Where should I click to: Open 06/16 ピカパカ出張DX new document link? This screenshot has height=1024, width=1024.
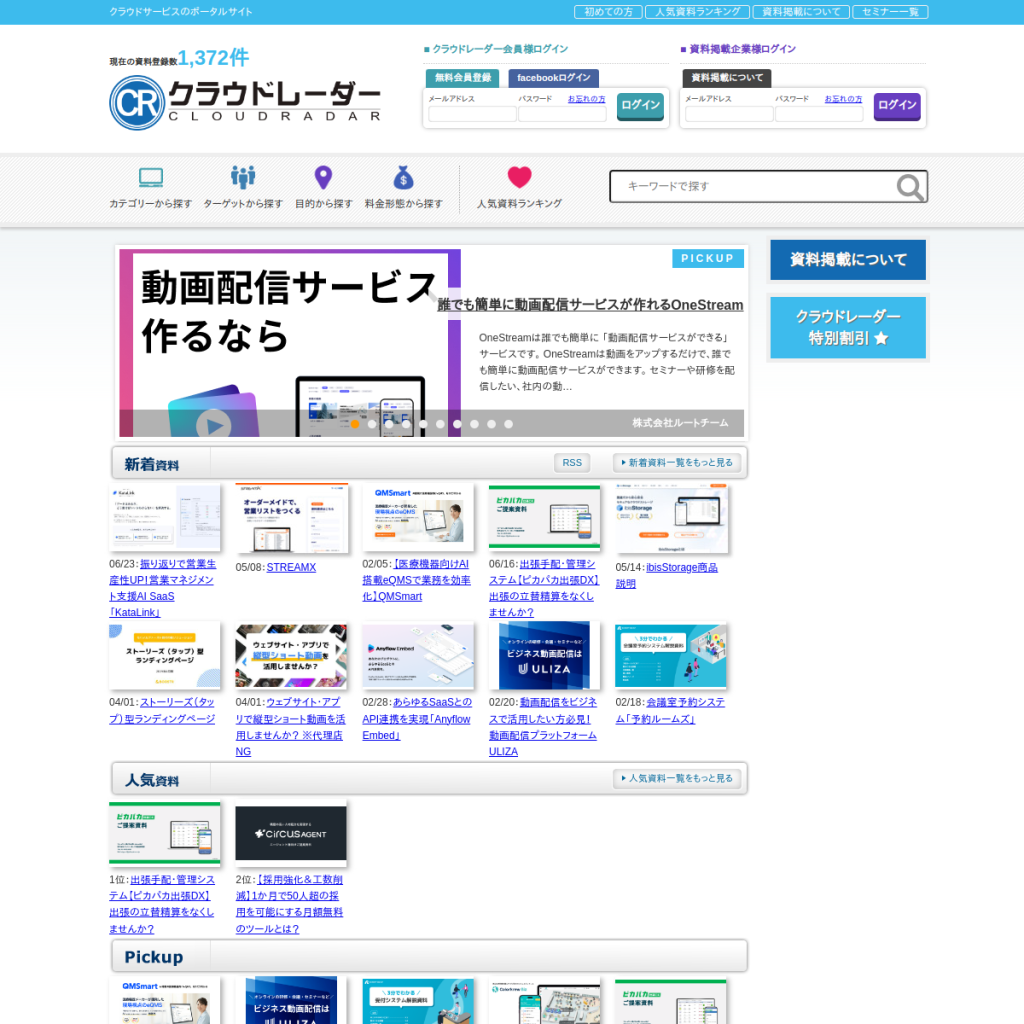click(543, 588)
